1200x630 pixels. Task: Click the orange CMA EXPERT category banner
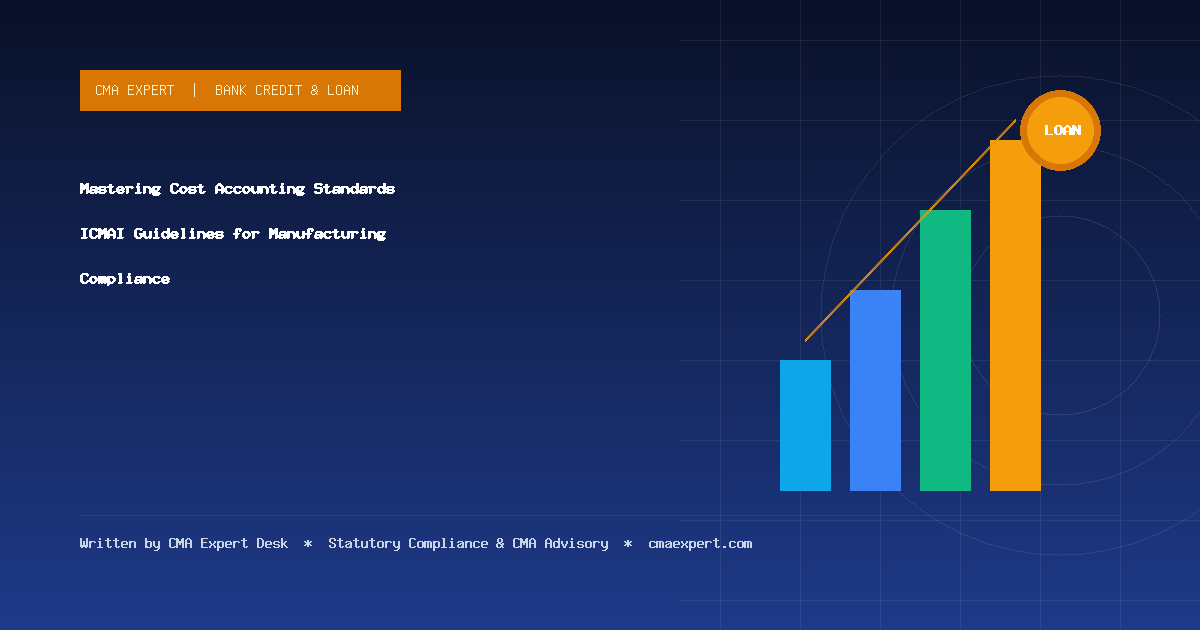[240, 90]
